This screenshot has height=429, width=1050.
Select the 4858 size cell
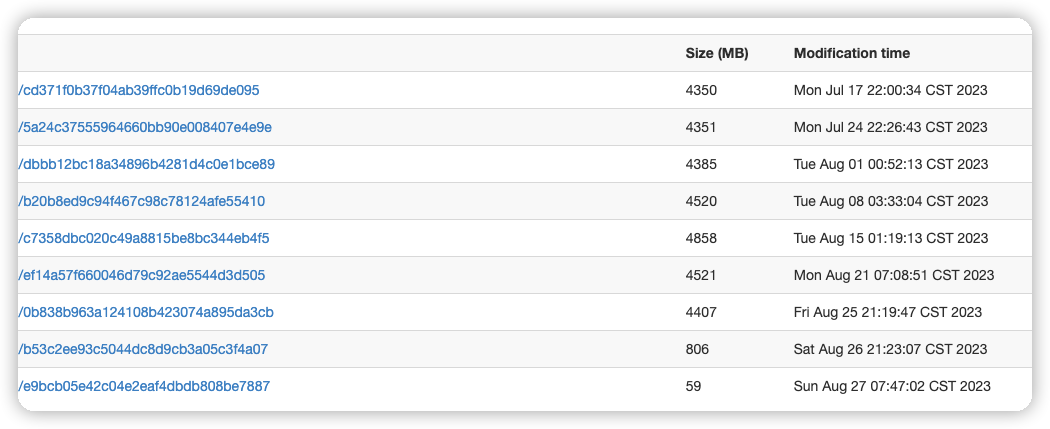click(x=701, y=238)
